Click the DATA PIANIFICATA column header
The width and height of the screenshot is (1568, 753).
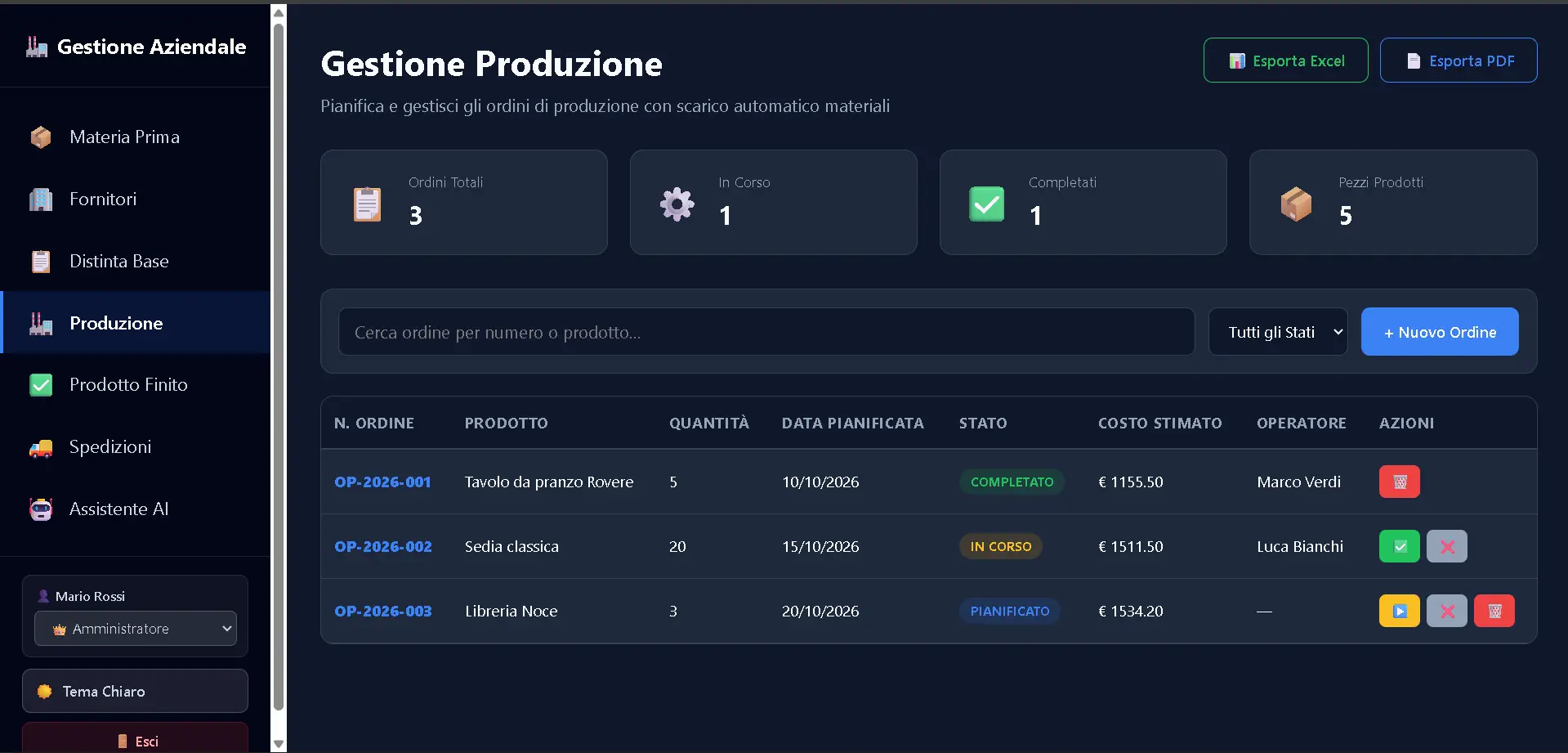[852, 423]
